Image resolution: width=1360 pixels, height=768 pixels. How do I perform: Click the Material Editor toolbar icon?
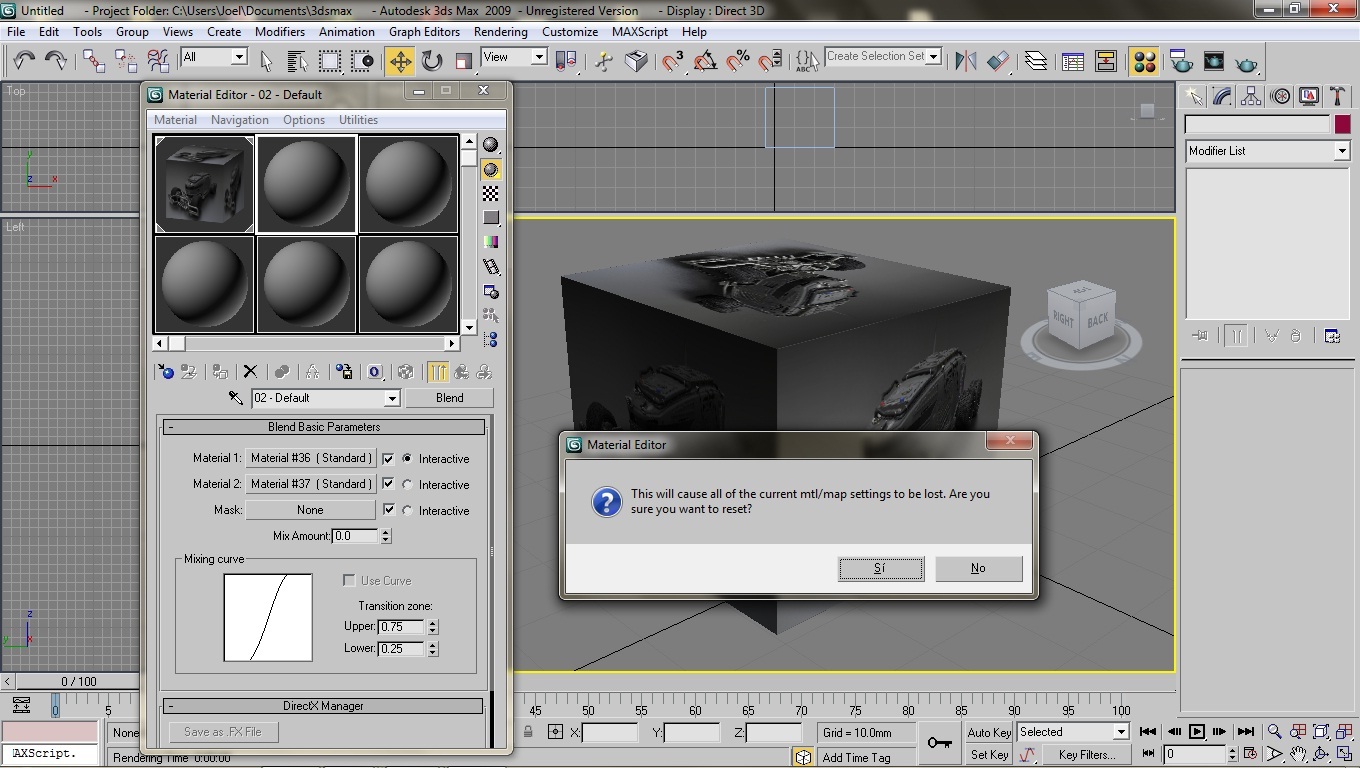[1145, 61]
